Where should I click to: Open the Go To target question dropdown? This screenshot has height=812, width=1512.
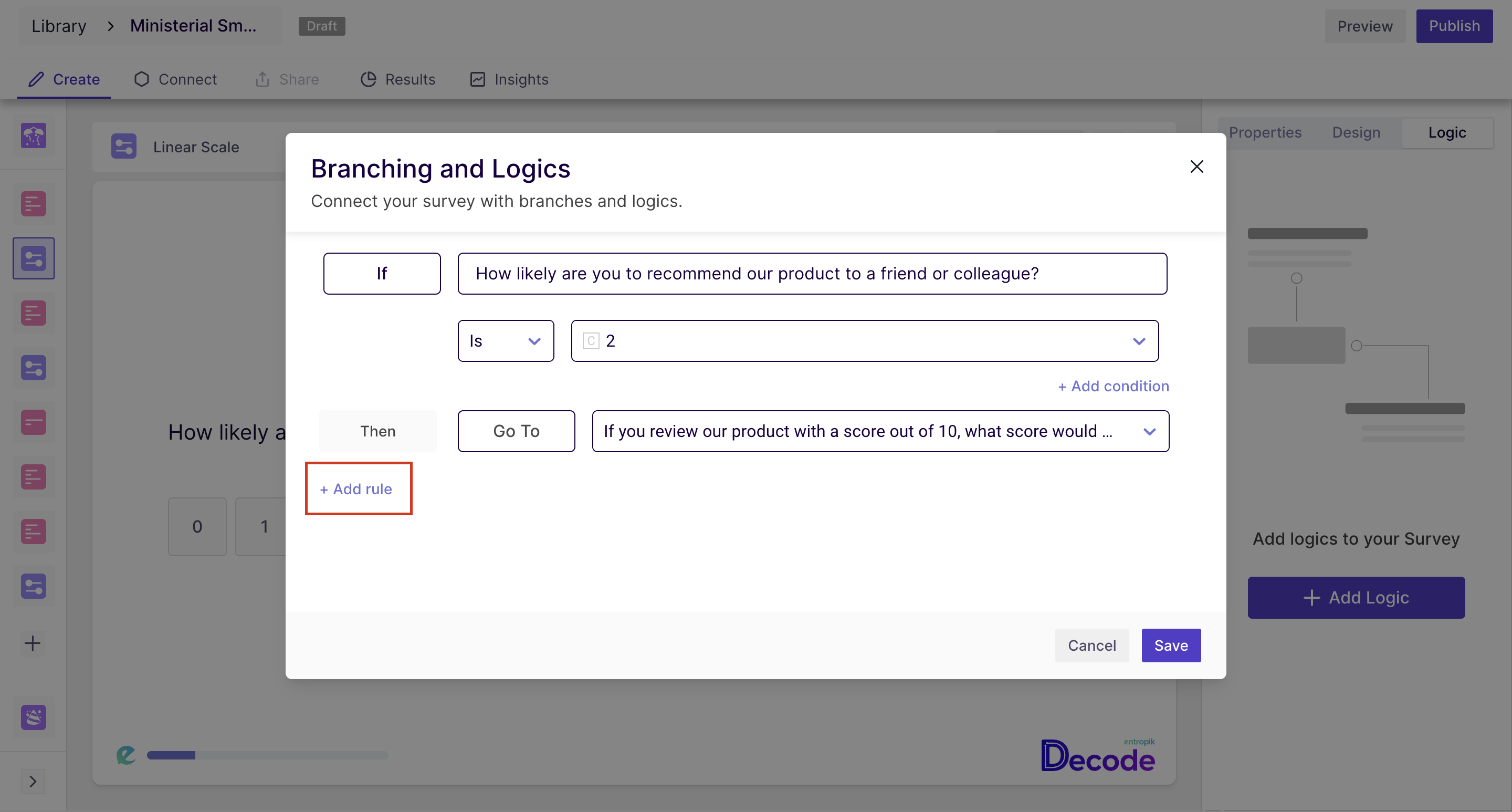(880, 431)
